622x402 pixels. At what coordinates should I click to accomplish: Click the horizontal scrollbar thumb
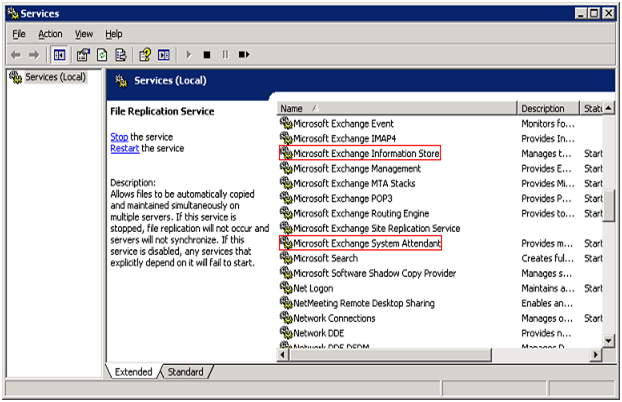[390, 354]
